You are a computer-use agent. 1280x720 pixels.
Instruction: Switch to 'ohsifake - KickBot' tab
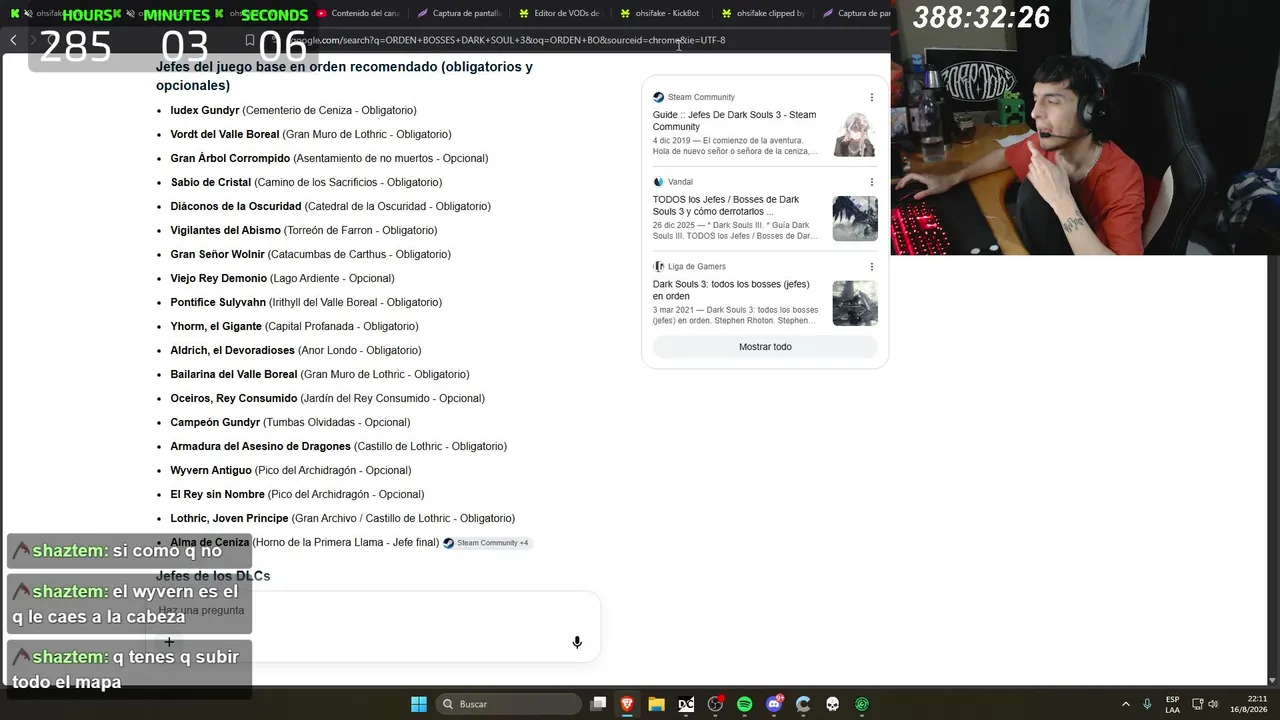[x=662, y=13]
